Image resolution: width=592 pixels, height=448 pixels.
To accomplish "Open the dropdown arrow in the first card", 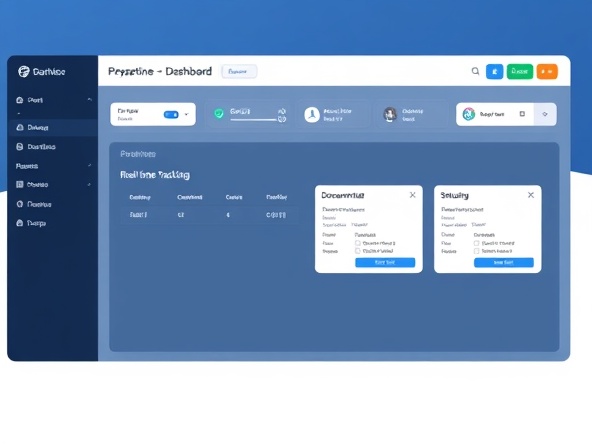I will (x=187, y=114).
